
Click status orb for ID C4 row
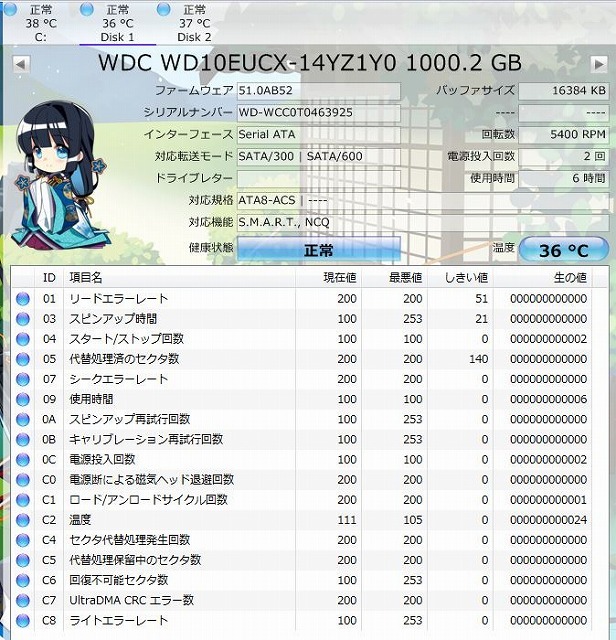(23, 540)
